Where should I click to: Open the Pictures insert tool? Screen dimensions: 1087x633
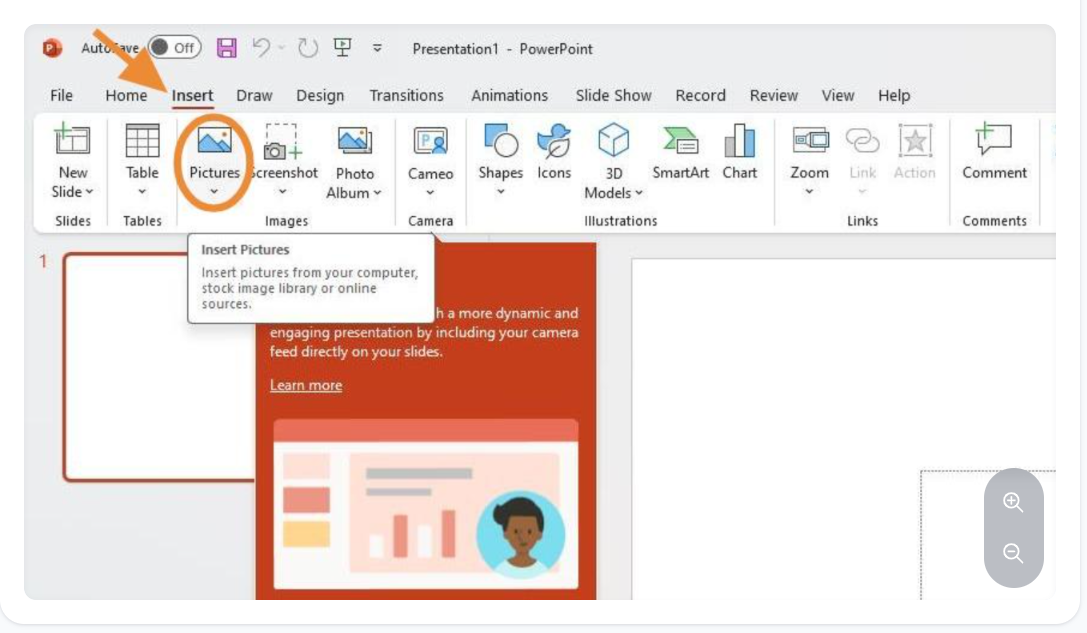click(x=213, y=160)
